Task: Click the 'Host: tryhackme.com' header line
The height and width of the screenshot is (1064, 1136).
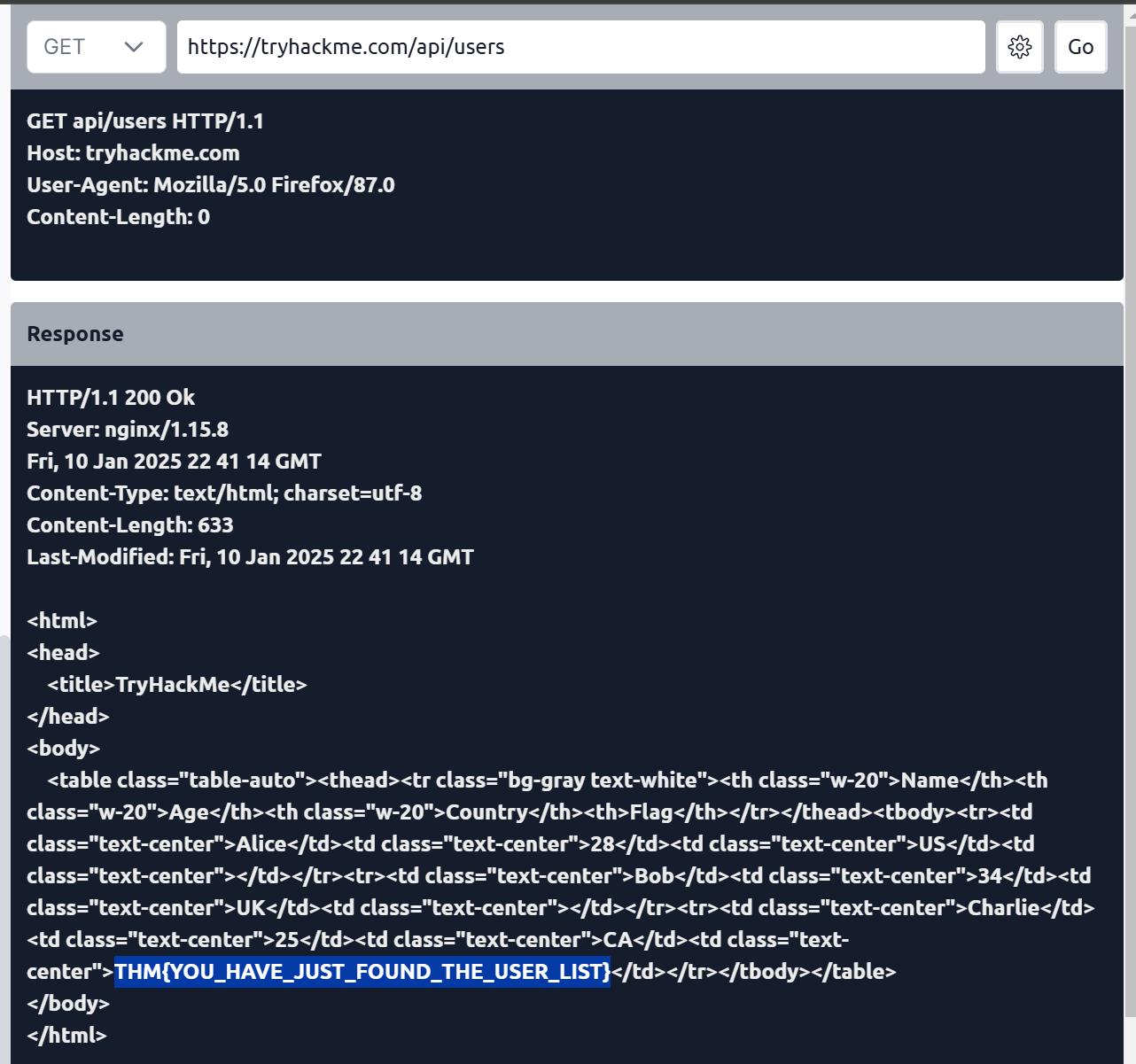Action: 133,153
